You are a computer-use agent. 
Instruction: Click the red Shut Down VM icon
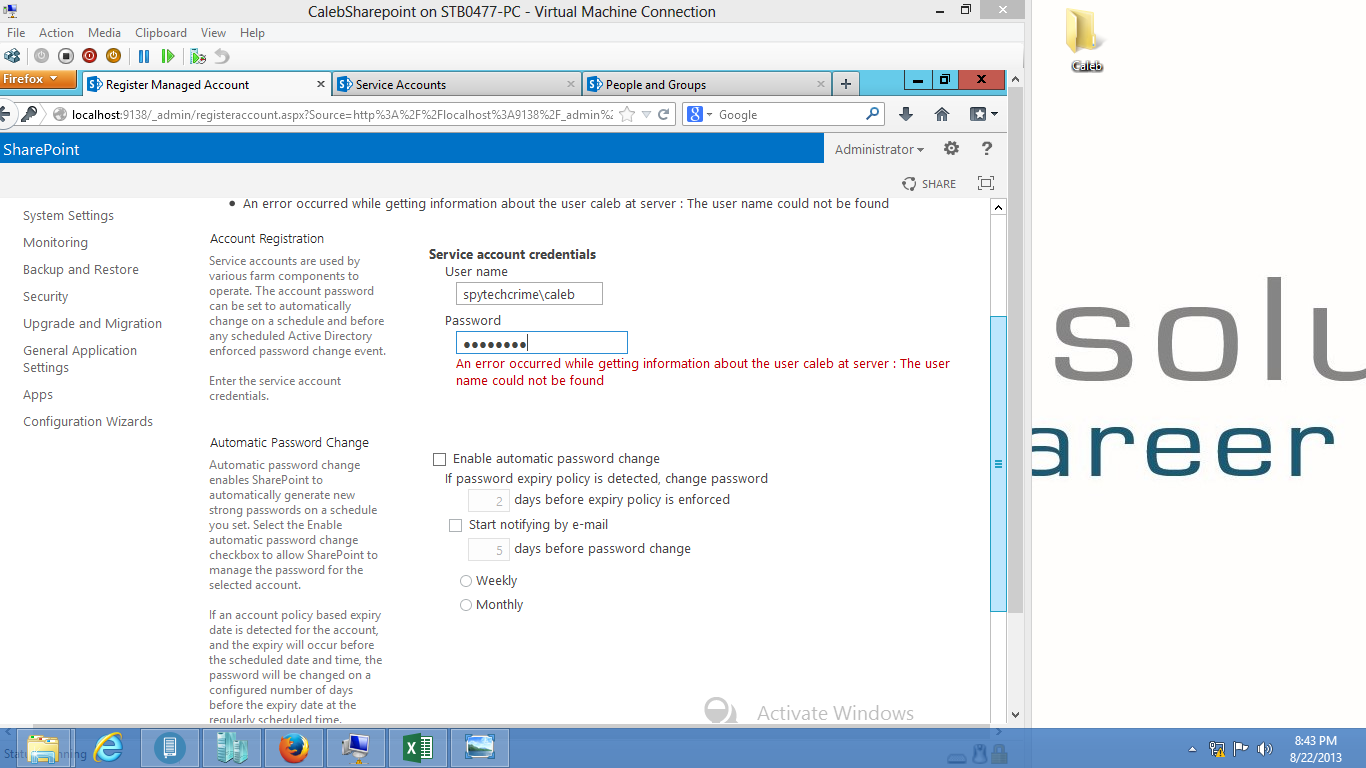90,57
